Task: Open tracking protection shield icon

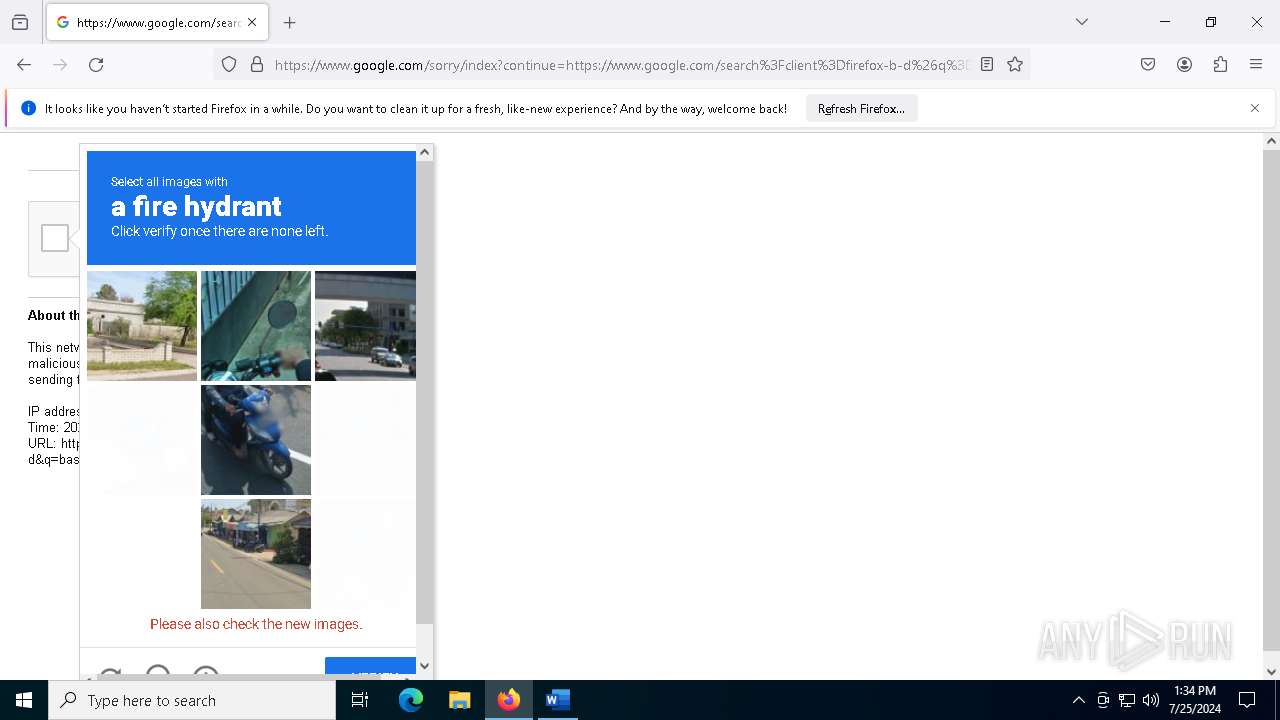Action: point(229,65)
